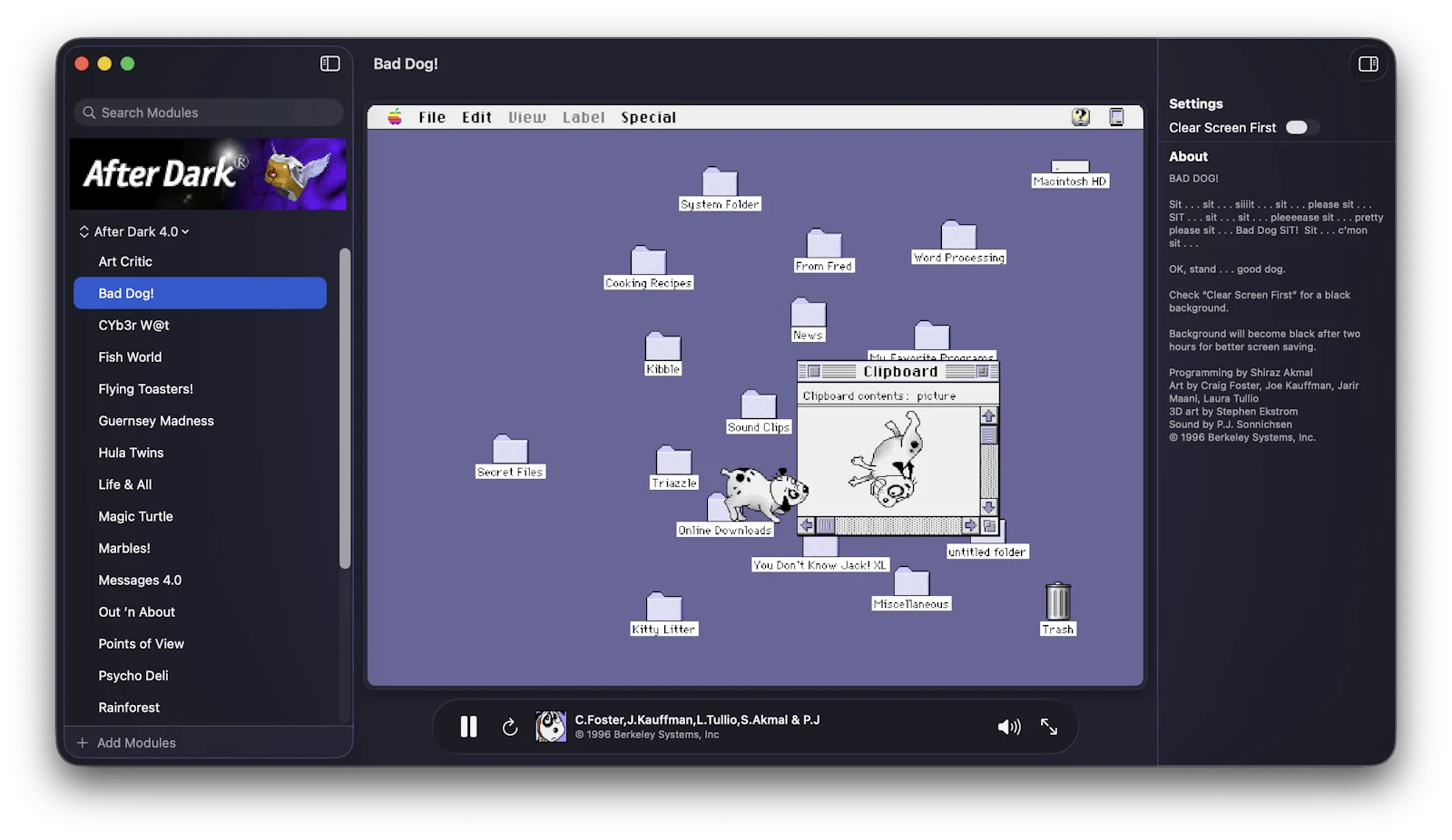Pause the screensaver playback

tap(468, 727)
